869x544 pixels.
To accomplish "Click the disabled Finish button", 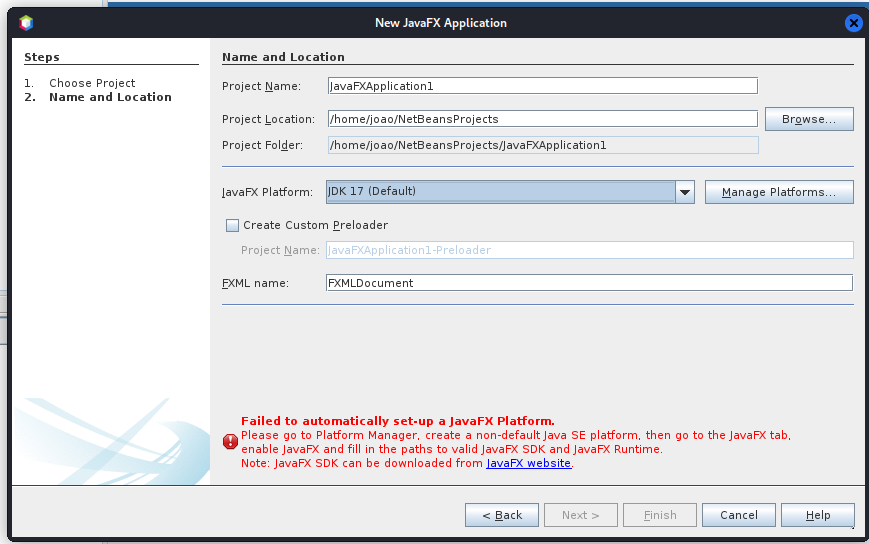I will (x=660, y=515).
